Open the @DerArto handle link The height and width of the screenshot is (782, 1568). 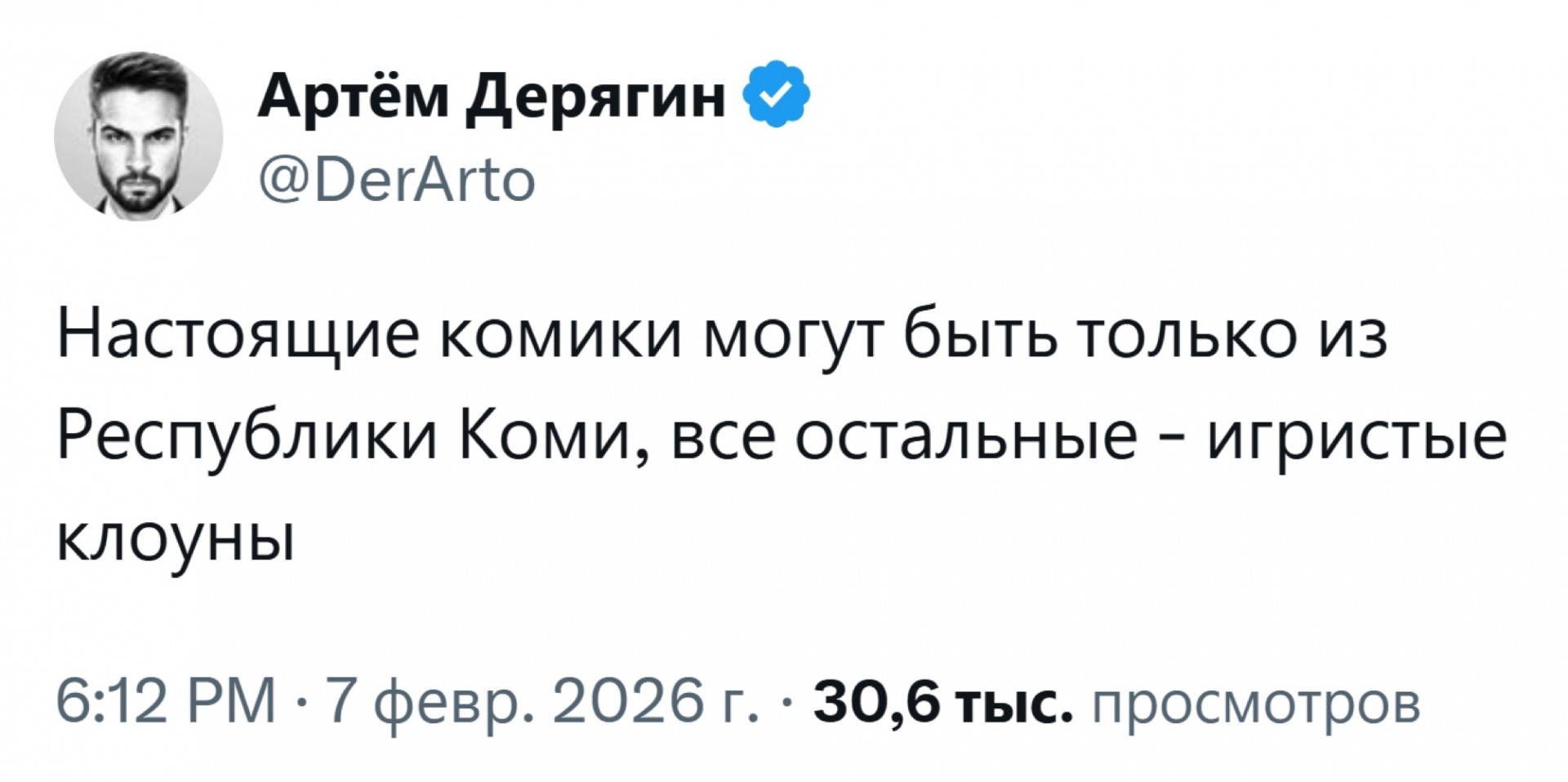[x=397, y=180]
